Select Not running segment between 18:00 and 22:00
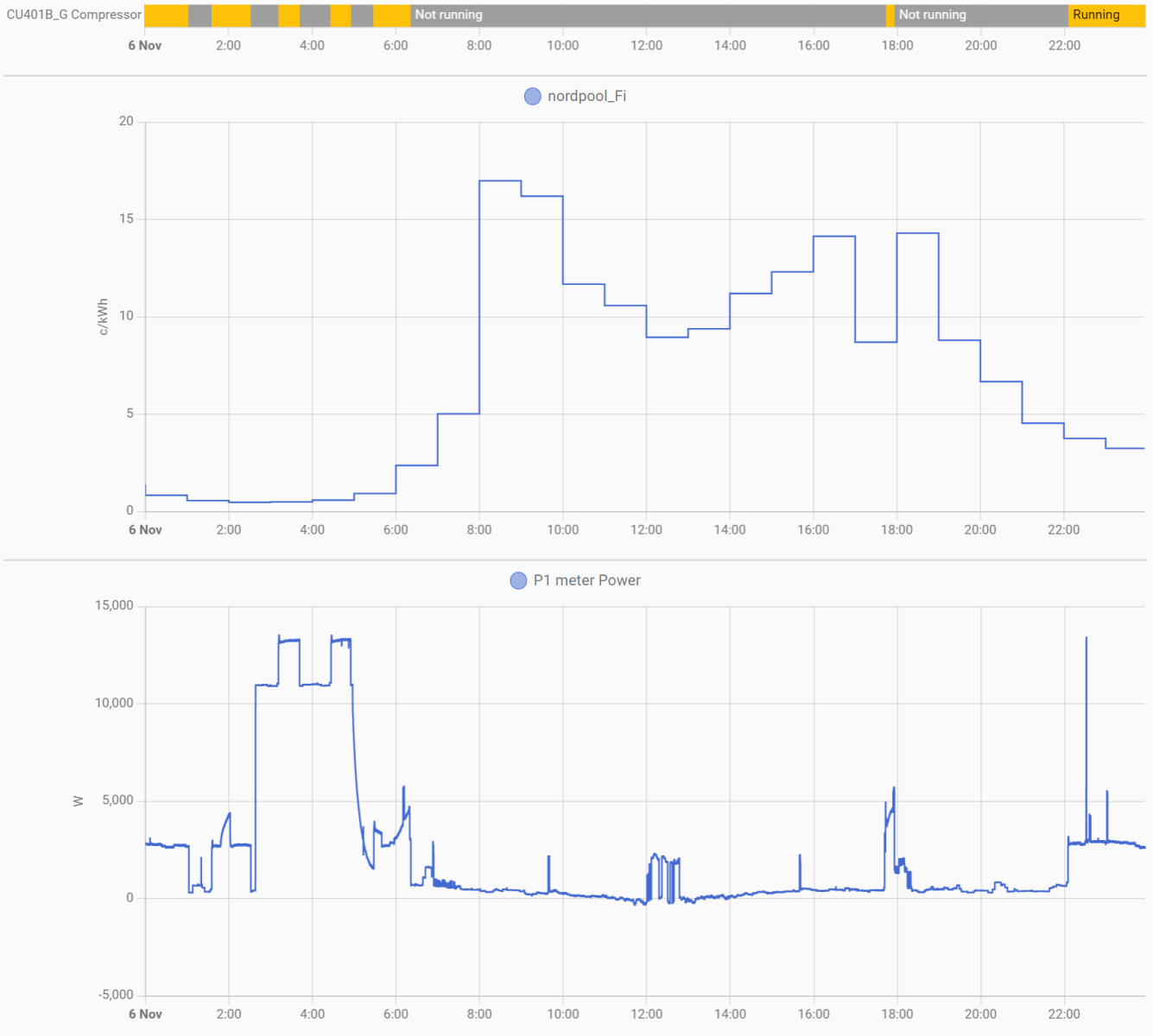1153x1036 pixels. click(x=981, y=15)
